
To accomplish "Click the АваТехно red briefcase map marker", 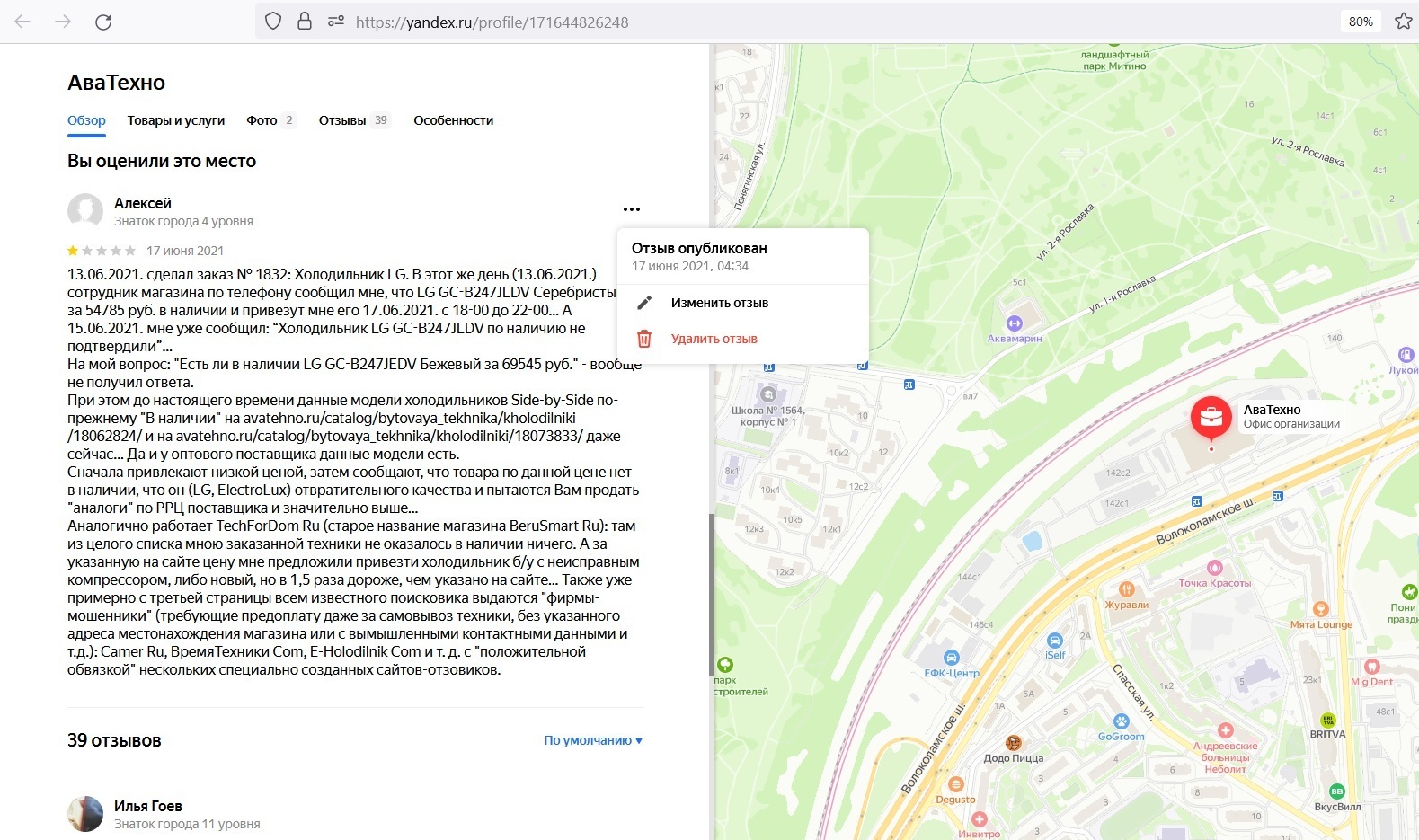I will pyautogui.click(x=1211, y=418).
